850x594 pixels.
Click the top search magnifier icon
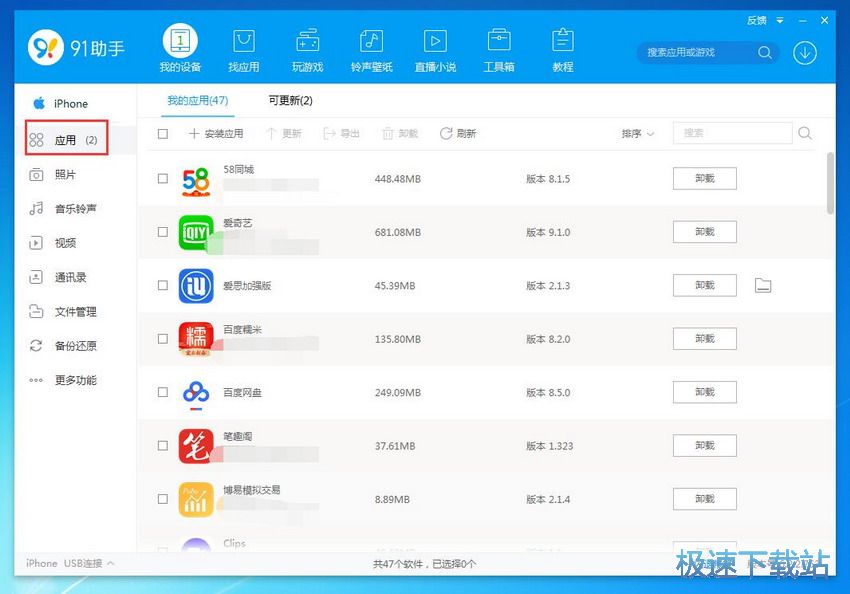coord(765,53)
